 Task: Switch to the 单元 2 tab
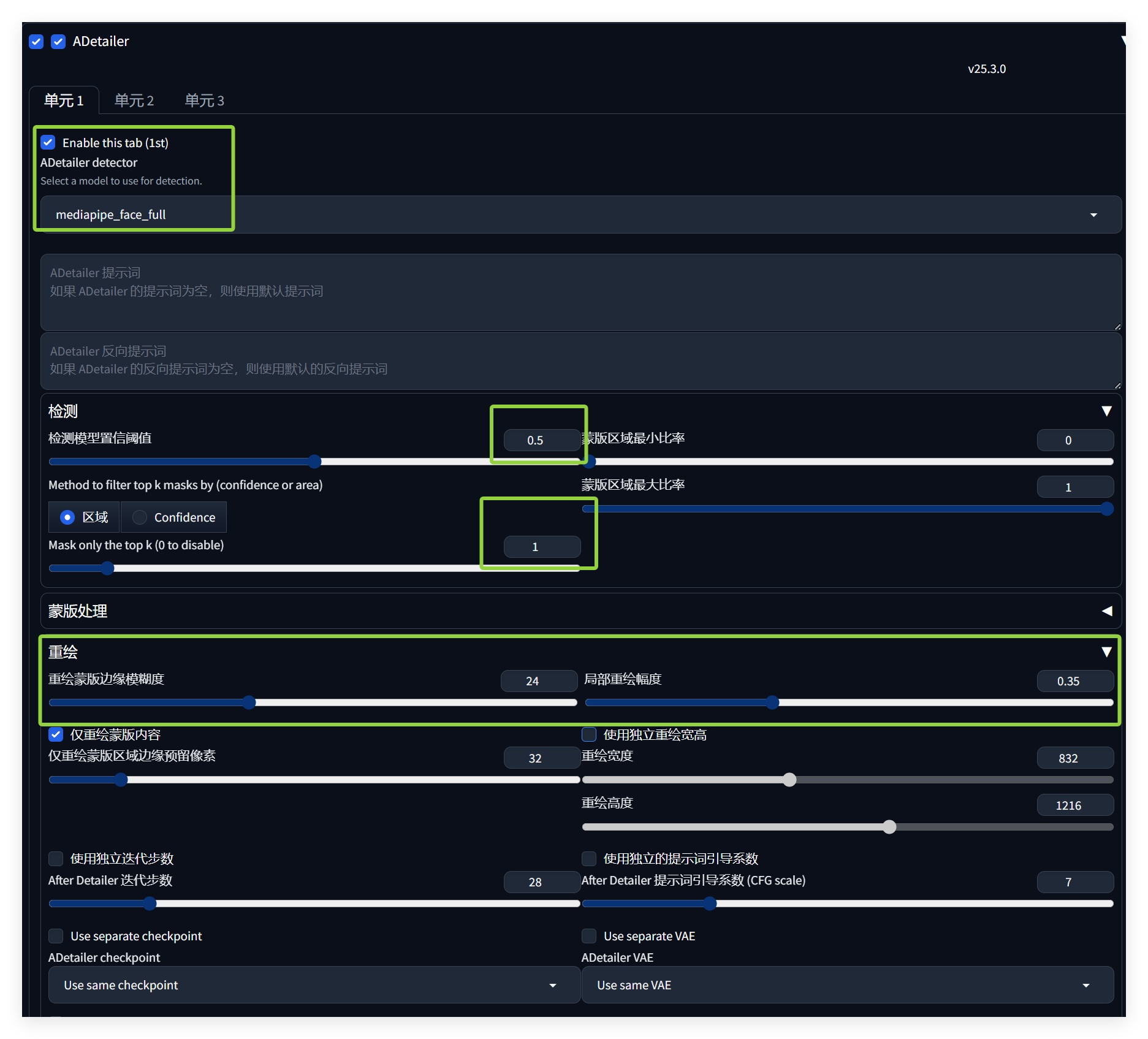point(134,101)
